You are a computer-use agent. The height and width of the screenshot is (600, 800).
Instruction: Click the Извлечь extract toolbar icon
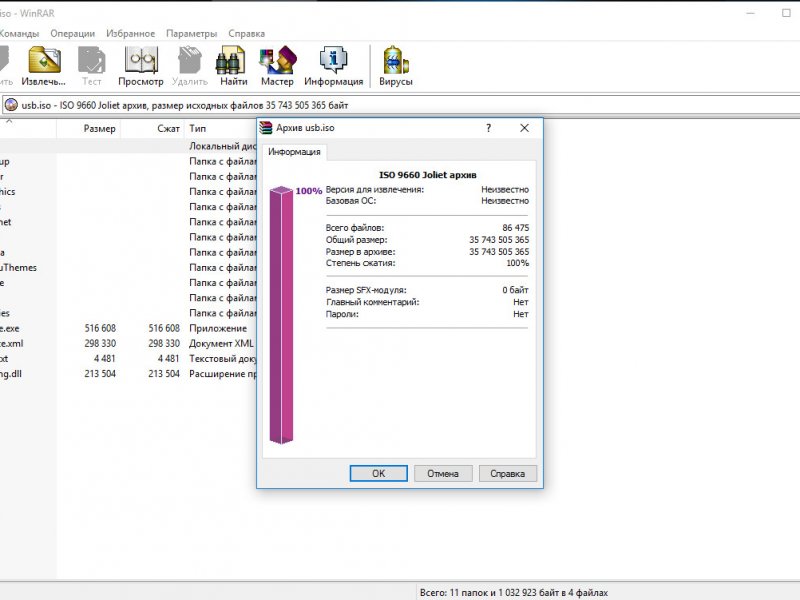point(44,66)
